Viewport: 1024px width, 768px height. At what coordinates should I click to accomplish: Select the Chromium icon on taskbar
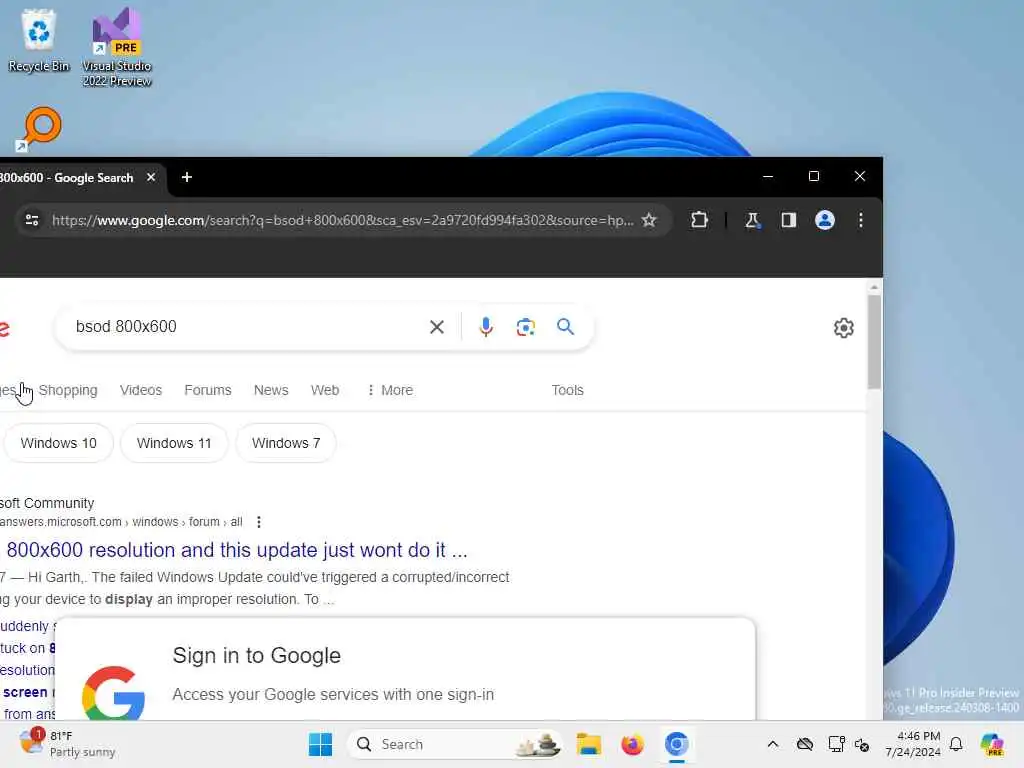coord(677,744)
